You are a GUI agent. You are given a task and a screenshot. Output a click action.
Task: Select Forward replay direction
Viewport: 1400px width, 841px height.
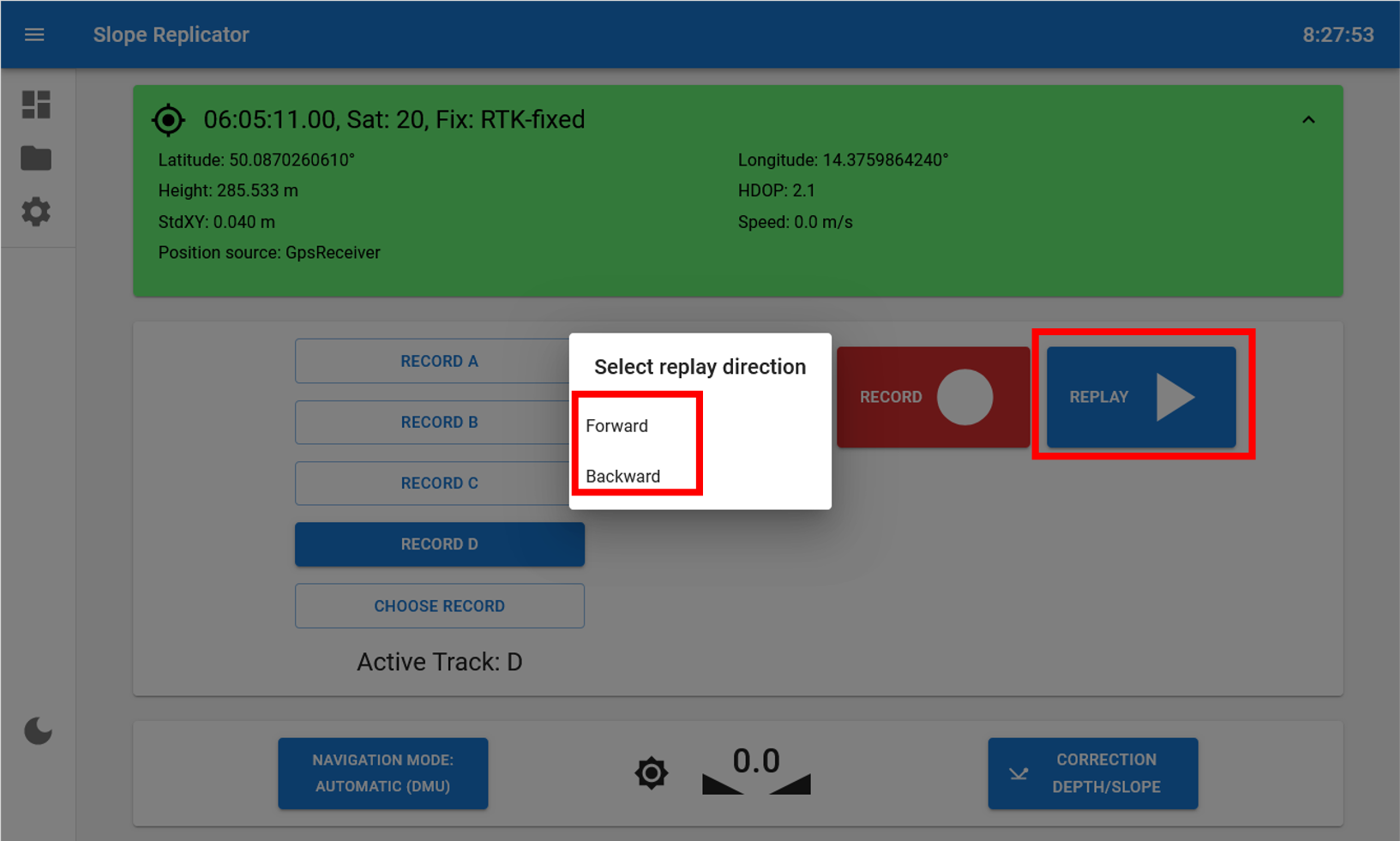click(617, 426)
